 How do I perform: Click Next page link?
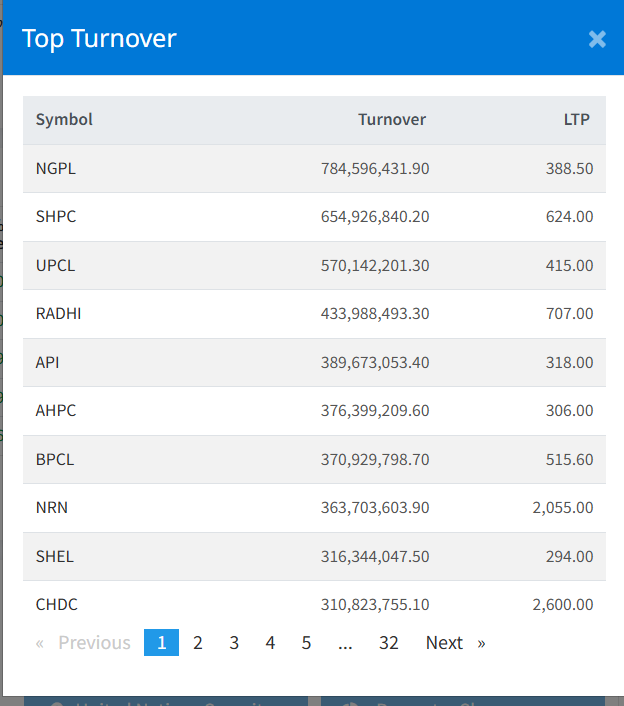pyautogui.click(x=445, y=643)
